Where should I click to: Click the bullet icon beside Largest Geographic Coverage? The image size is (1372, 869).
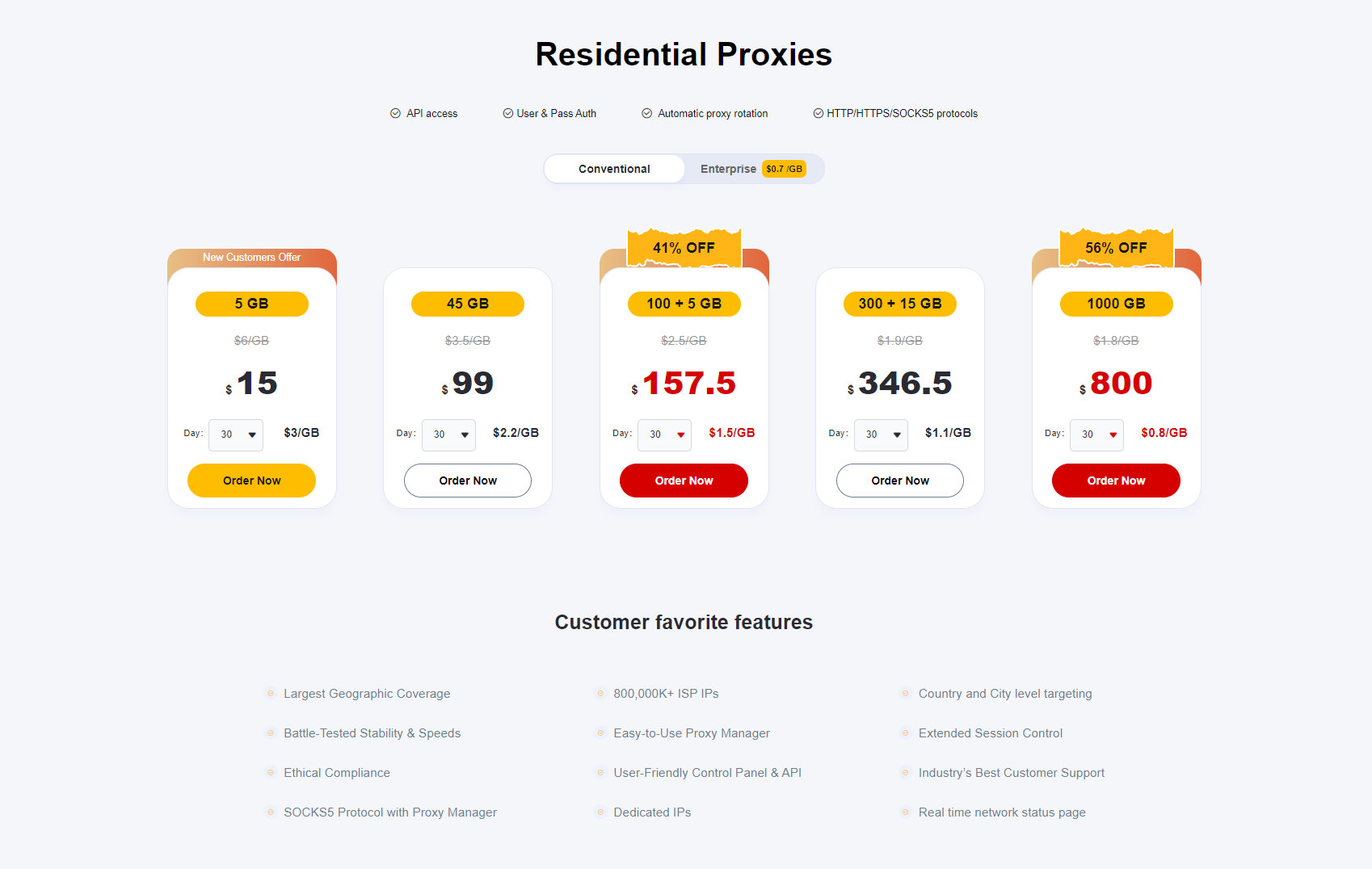(270, 693)
